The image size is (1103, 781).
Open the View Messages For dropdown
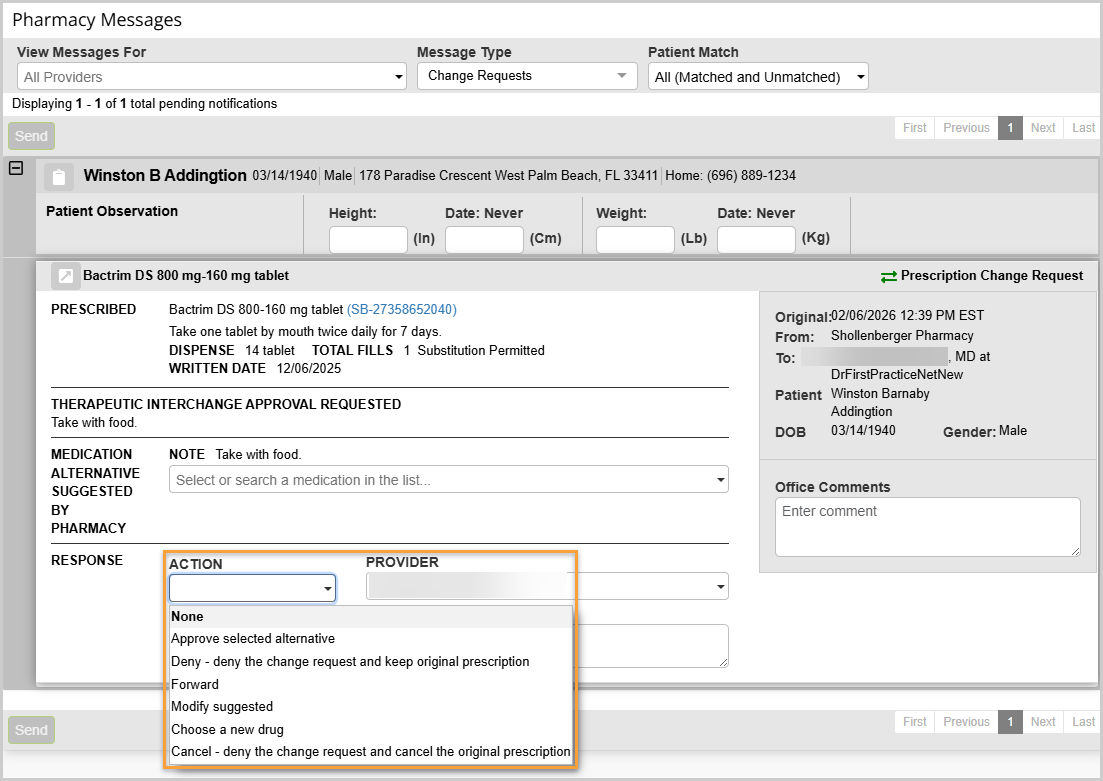[x=212, y=77]
